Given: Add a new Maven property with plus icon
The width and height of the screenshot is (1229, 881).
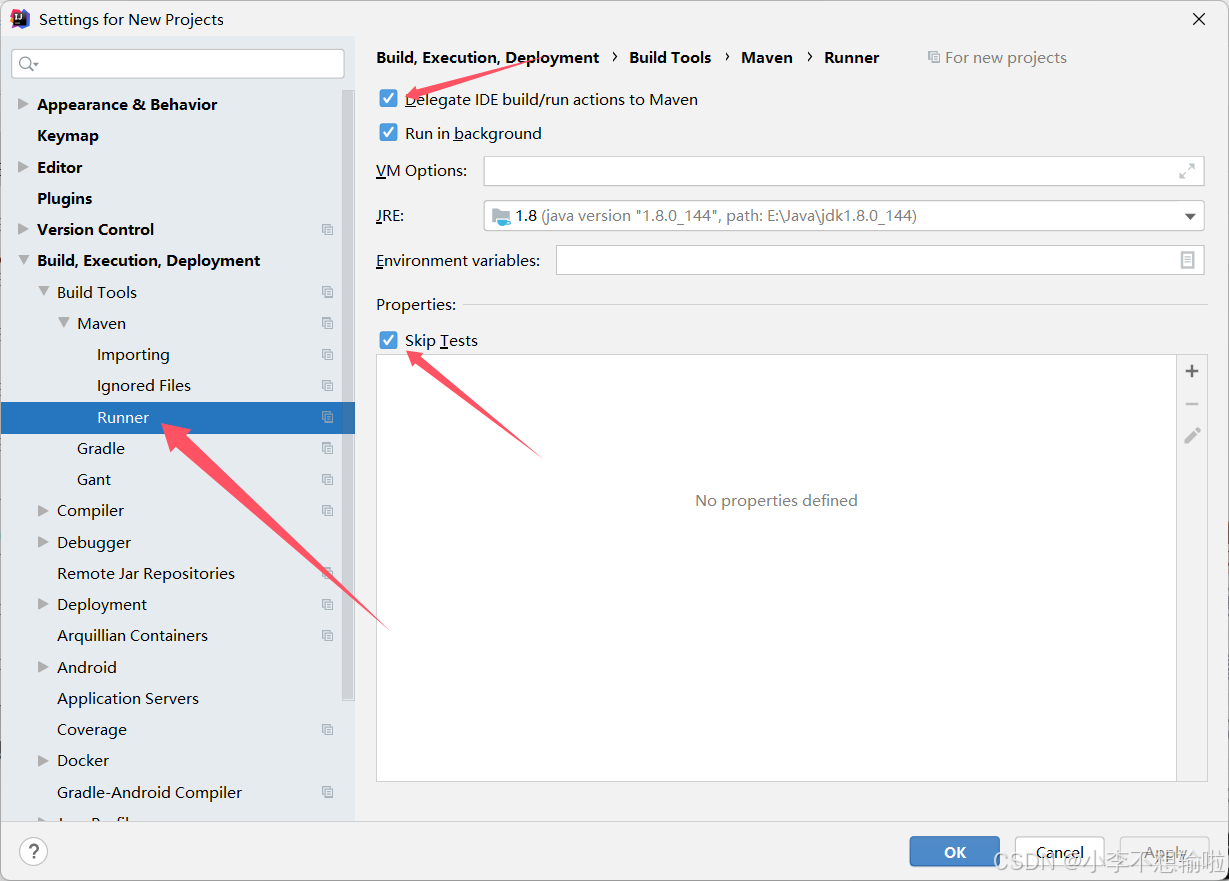Looking at the screenshot, I should tap(1192, 371).
